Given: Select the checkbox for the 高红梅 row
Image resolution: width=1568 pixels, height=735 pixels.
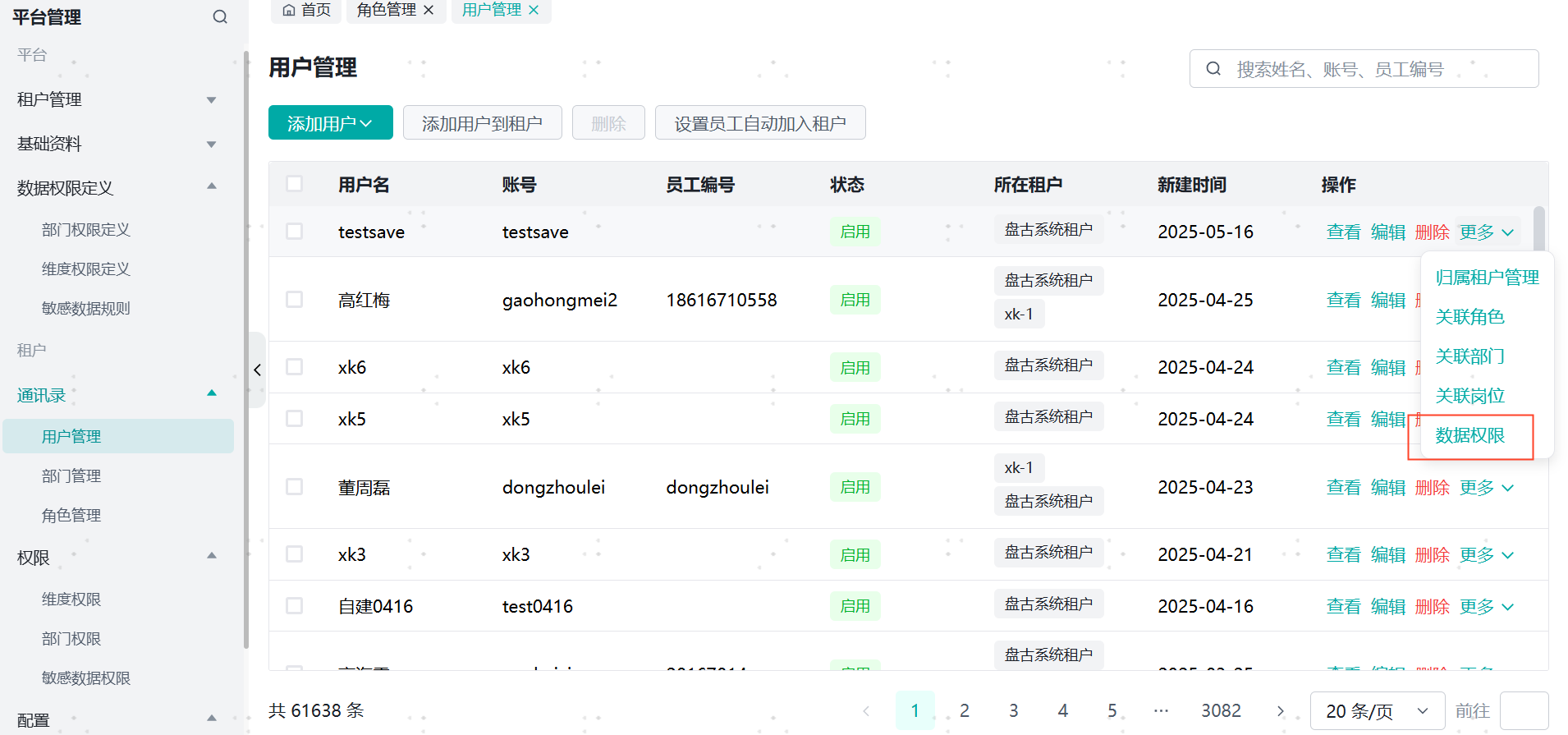Looking at the screenshot, I should [x=294, y=300].
